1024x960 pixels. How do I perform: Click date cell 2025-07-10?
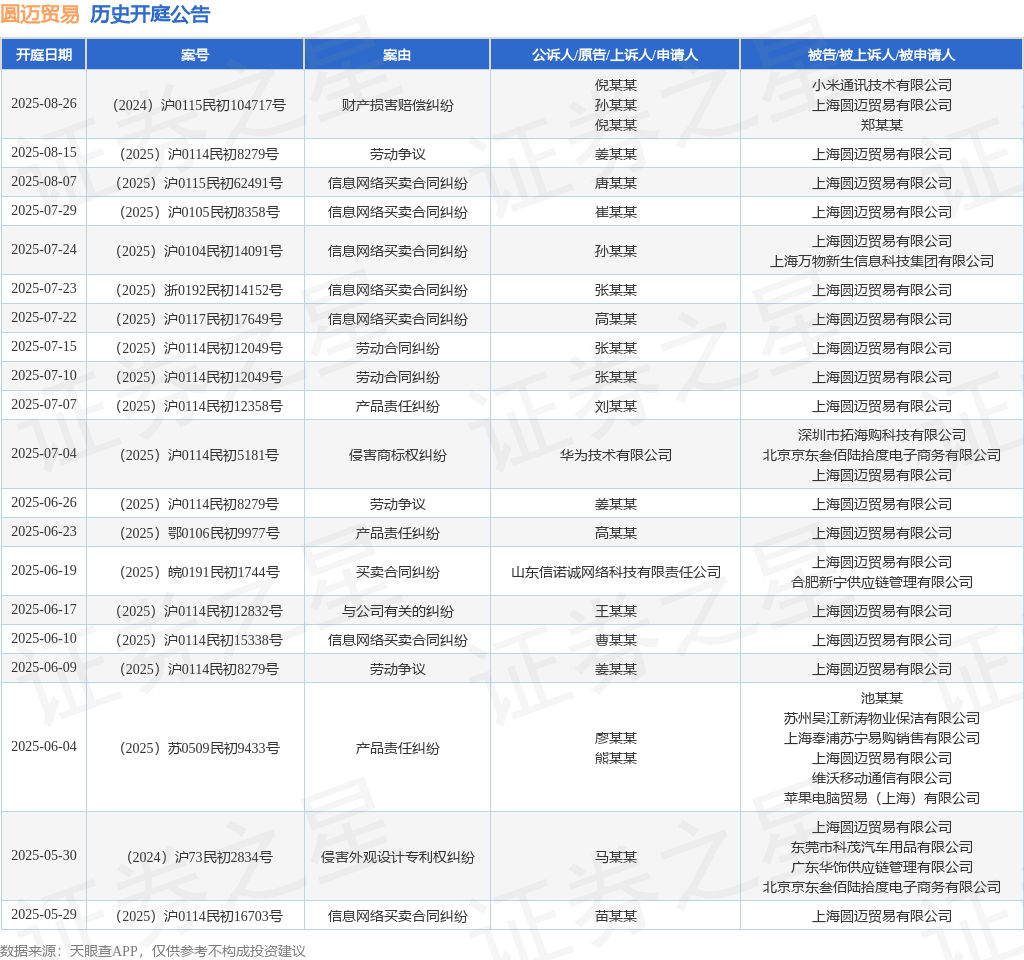[x=44, y=376]
